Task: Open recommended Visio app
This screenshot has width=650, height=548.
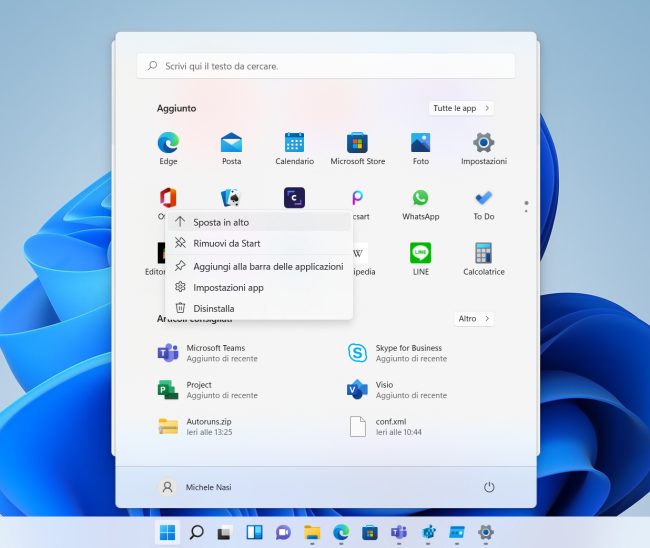Action: pyautogui.click(x=397, y=390)
